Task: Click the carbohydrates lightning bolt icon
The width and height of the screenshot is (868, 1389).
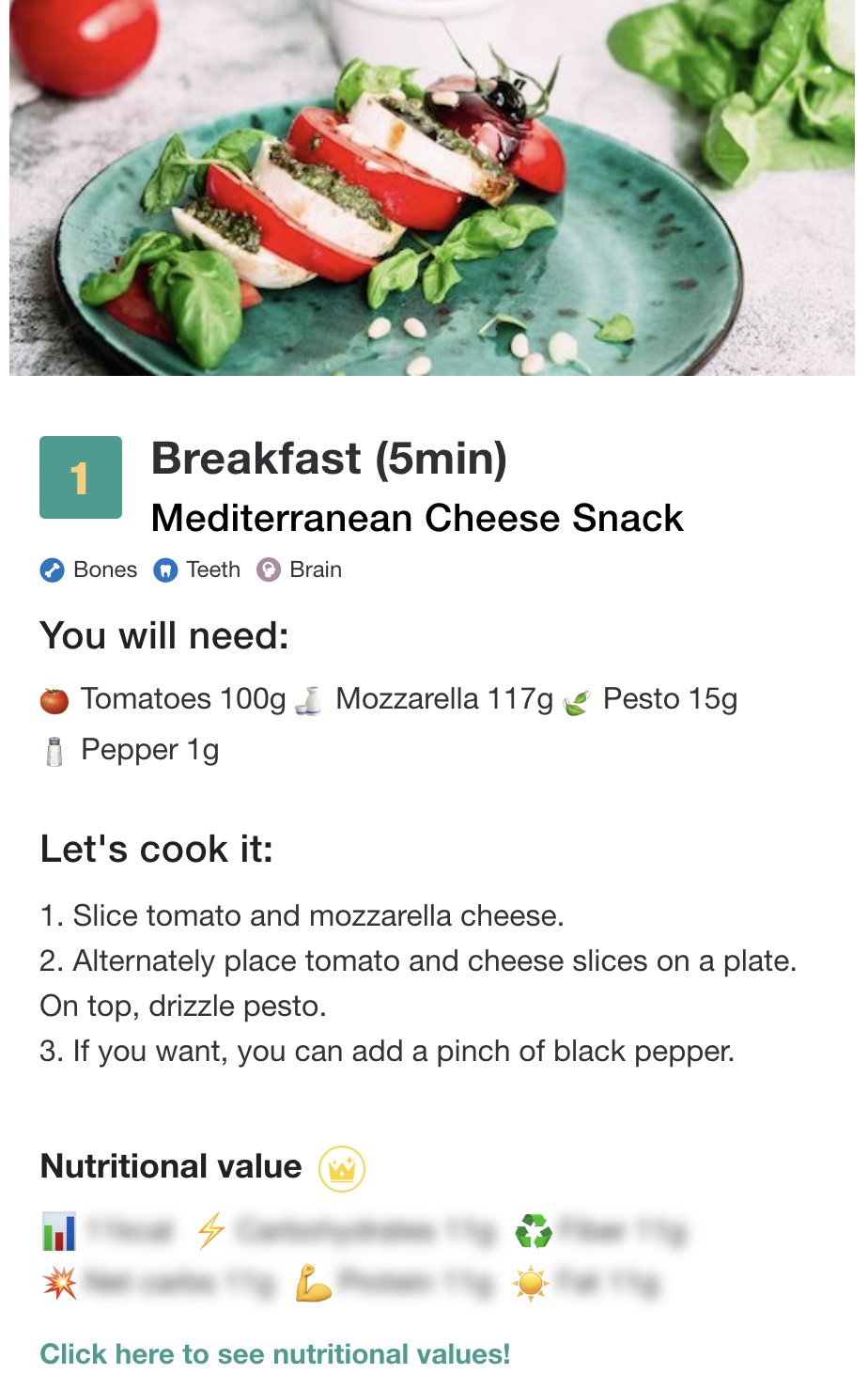Action: click(x=211, y=1230)
